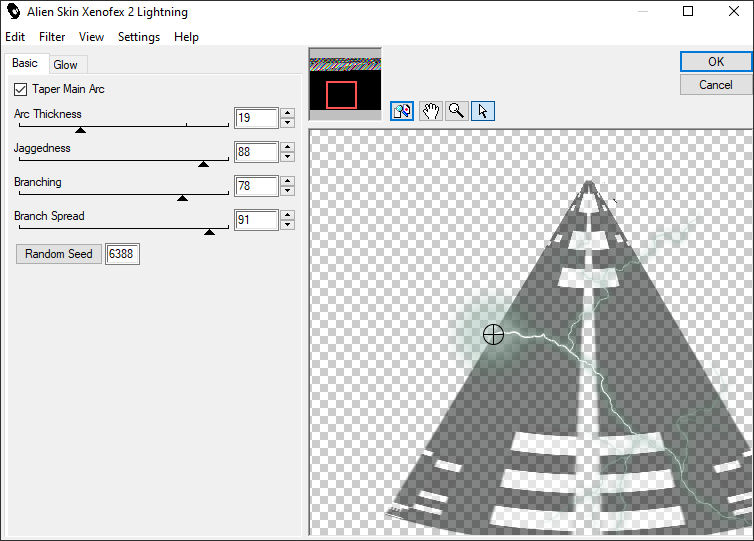Click the Branching slider handle
This screenshot has height=541, width=754.
pos(182,198)
